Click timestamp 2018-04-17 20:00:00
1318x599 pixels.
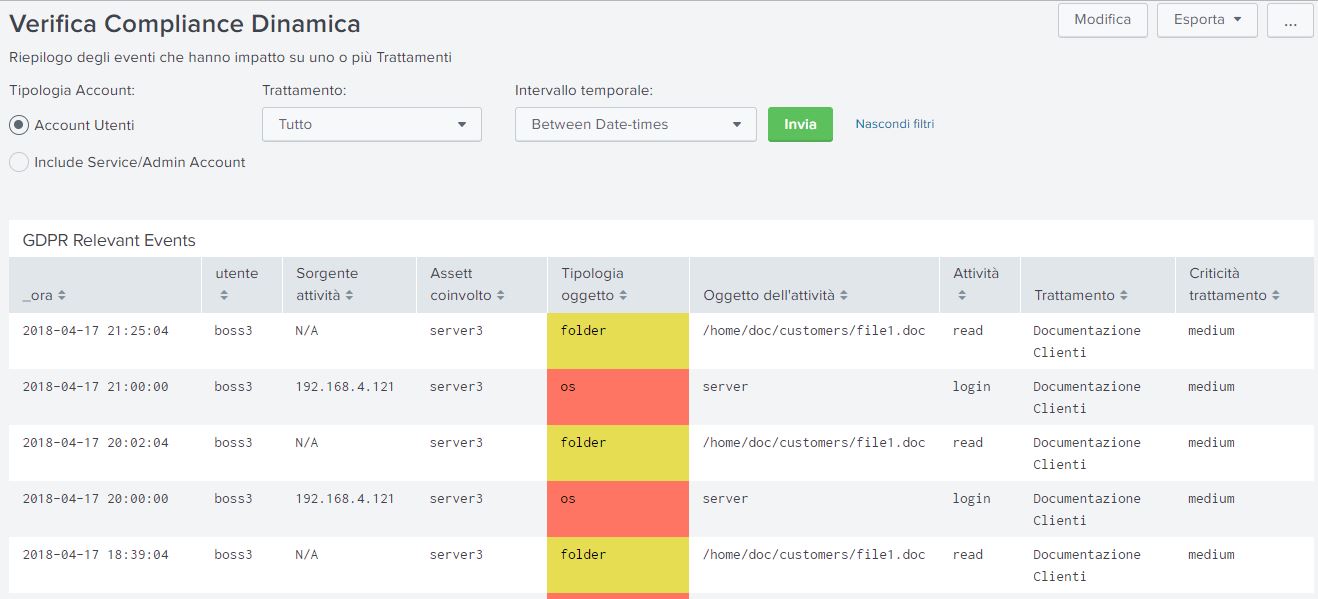96,498
